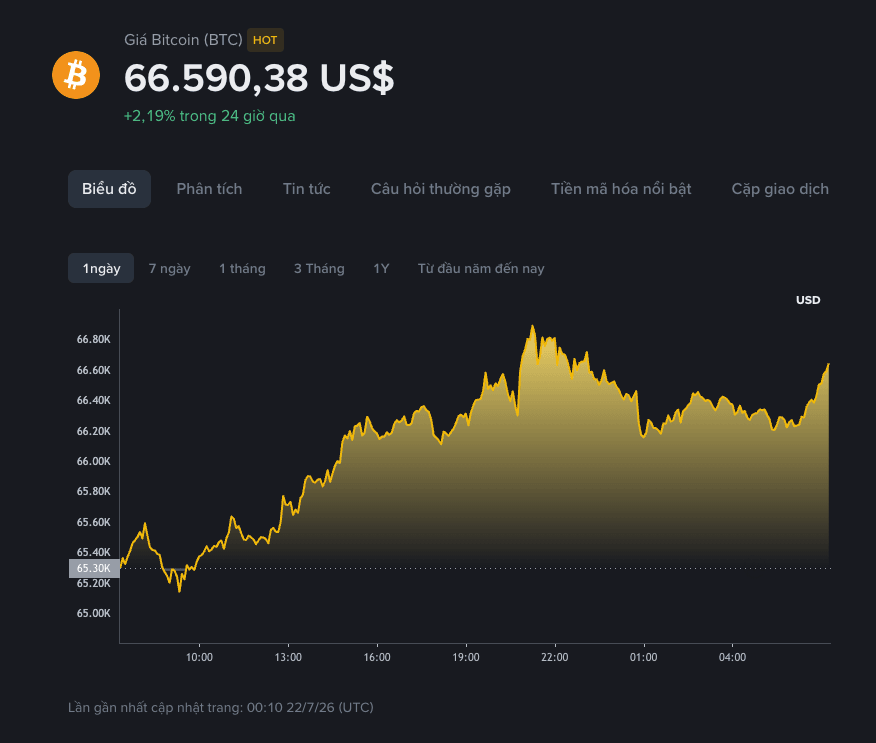This screenshot has width=876, height=743.
Task: Select the 1ngày time range
Action: (101, 268)
